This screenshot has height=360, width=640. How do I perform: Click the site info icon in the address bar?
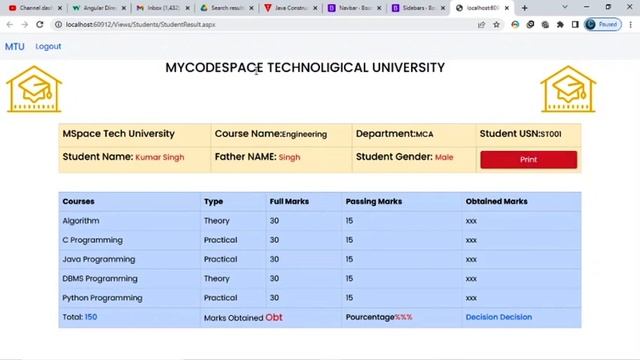click(x=58, y=24)
